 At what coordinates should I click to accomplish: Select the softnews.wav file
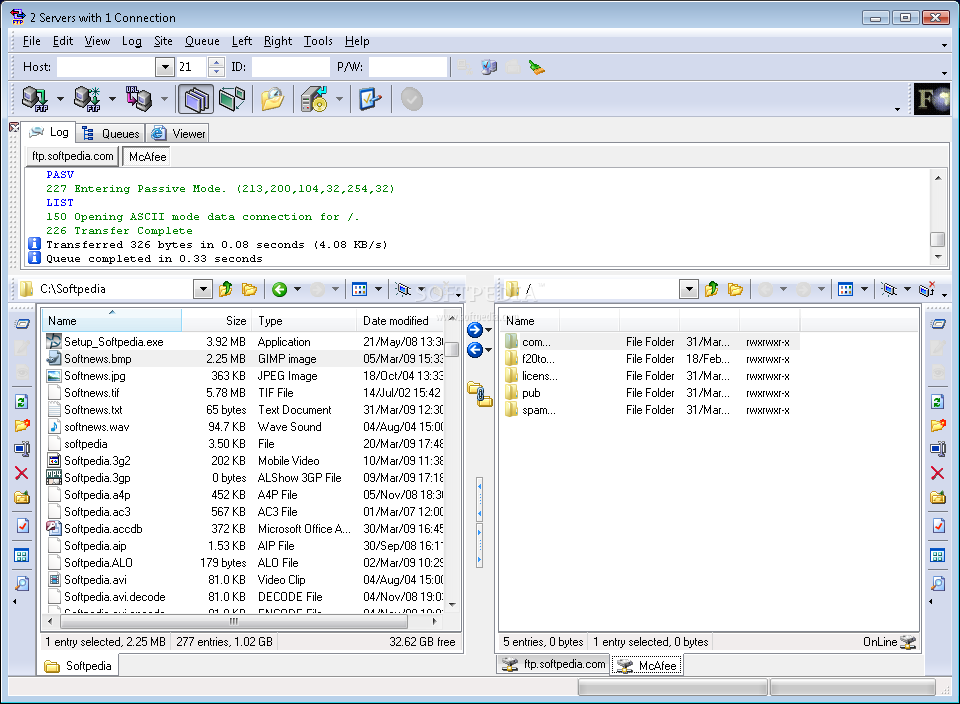click(x=97, y=427)
